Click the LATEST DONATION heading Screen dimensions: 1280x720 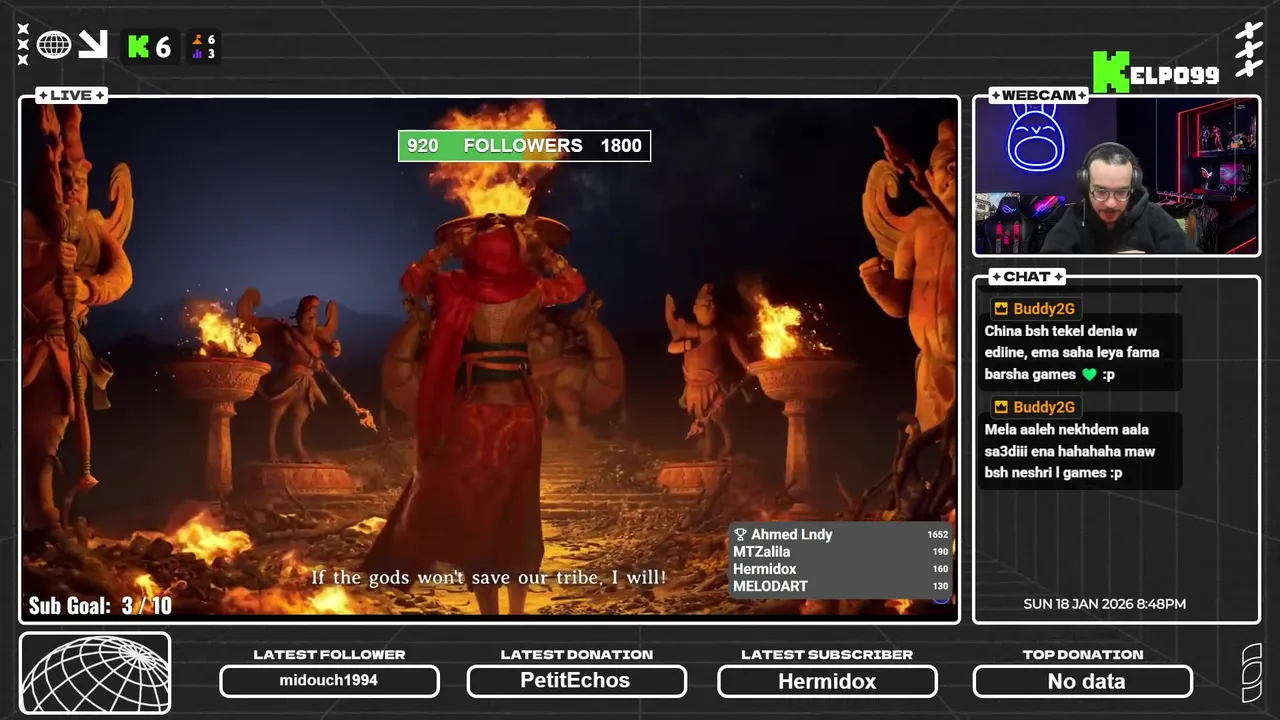coord(577,655)
